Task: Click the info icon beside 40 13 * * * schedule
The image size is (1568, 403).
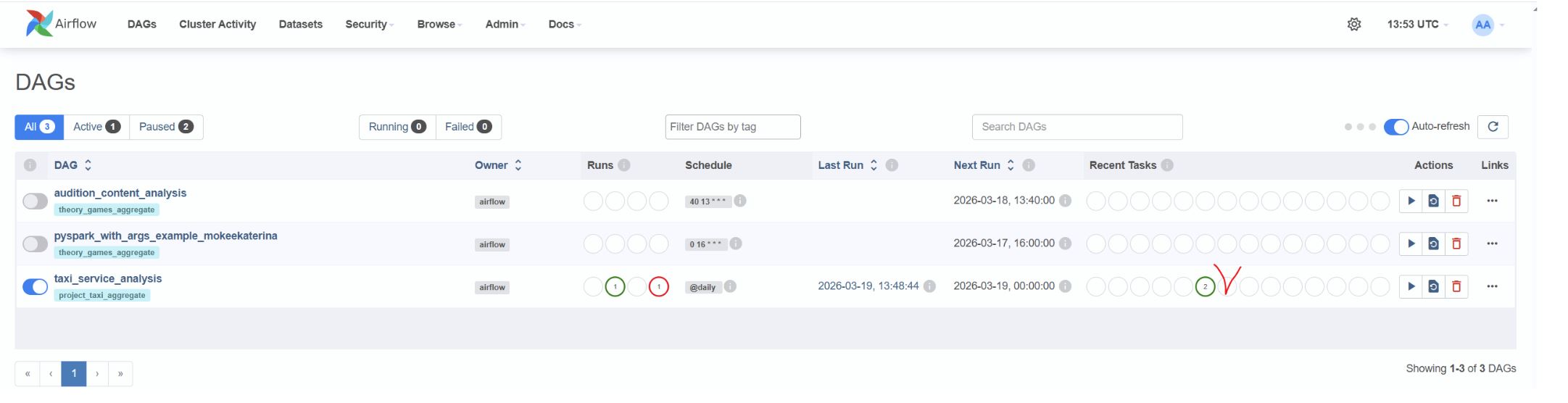Action: point(740,201)
